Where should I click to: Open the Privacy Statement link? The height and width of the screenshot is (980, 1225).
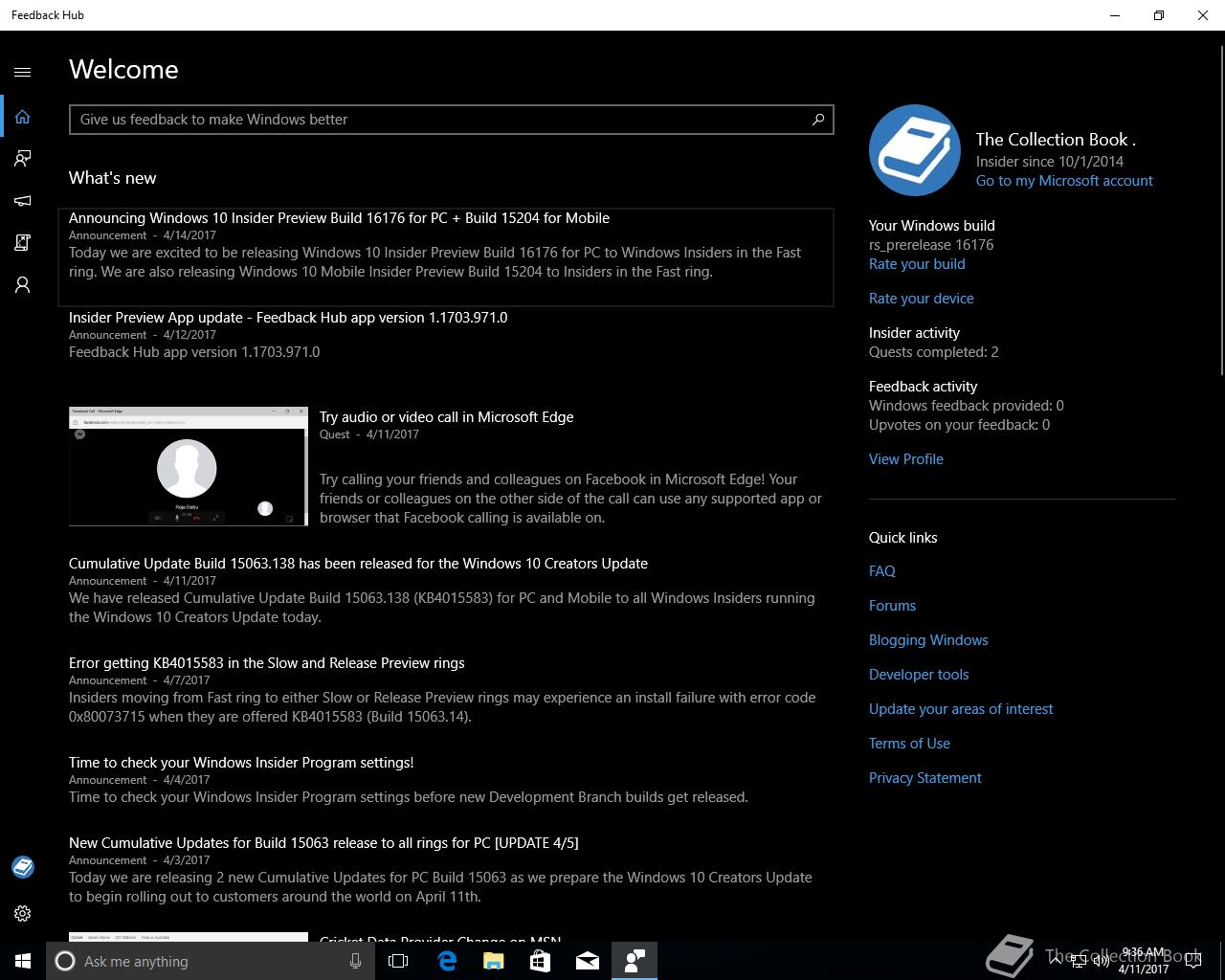coord(924,778)
